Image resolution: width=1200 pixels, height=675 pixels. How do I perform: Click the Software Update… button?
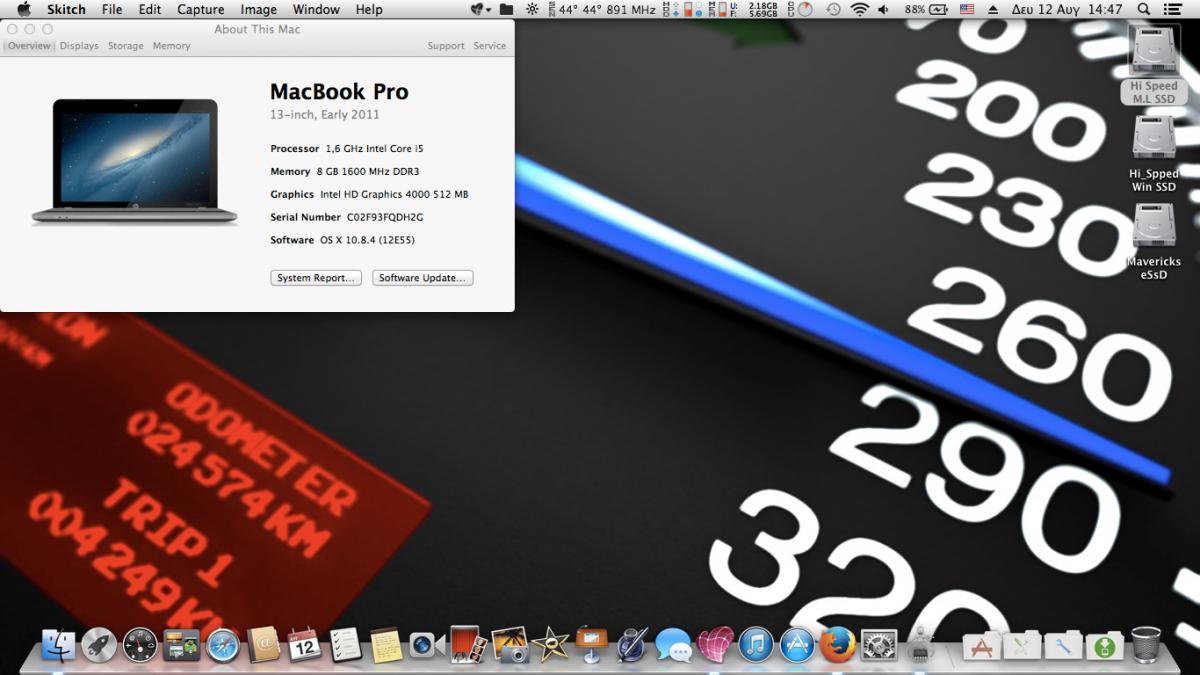(423, 278)
